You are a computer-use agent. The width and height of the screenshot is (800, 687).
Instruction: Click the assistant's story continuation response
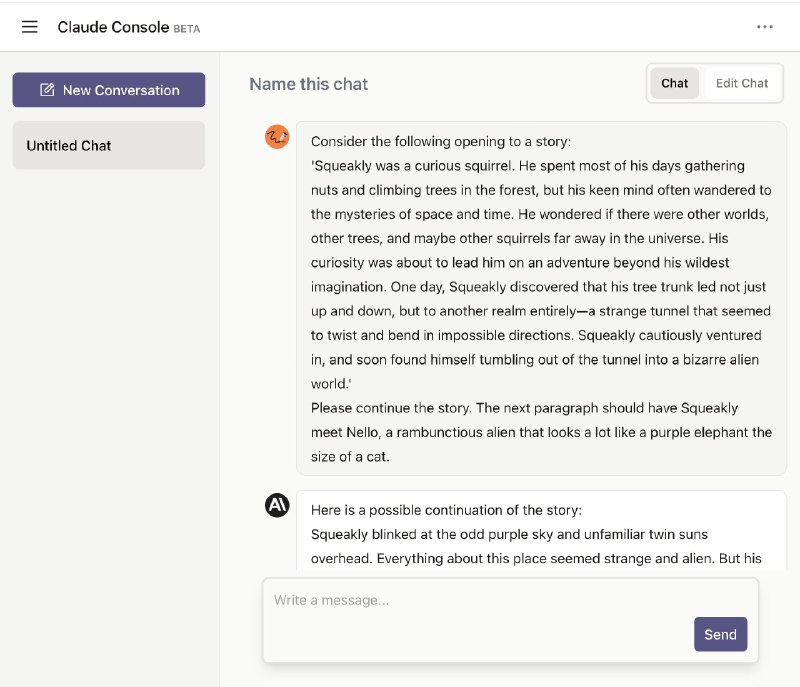coord(541,530)
